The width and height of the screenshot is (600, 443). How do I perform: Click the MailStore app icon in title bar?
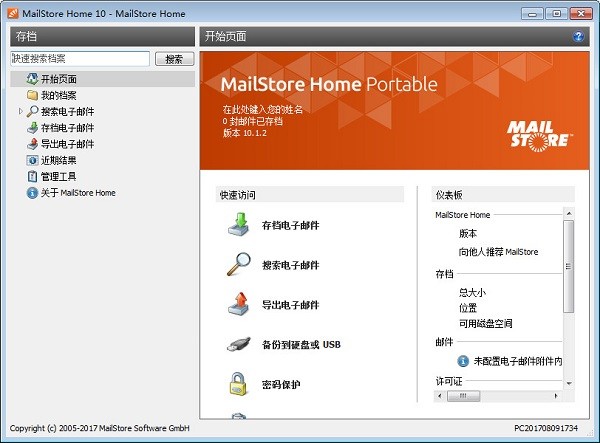point(13,13)
